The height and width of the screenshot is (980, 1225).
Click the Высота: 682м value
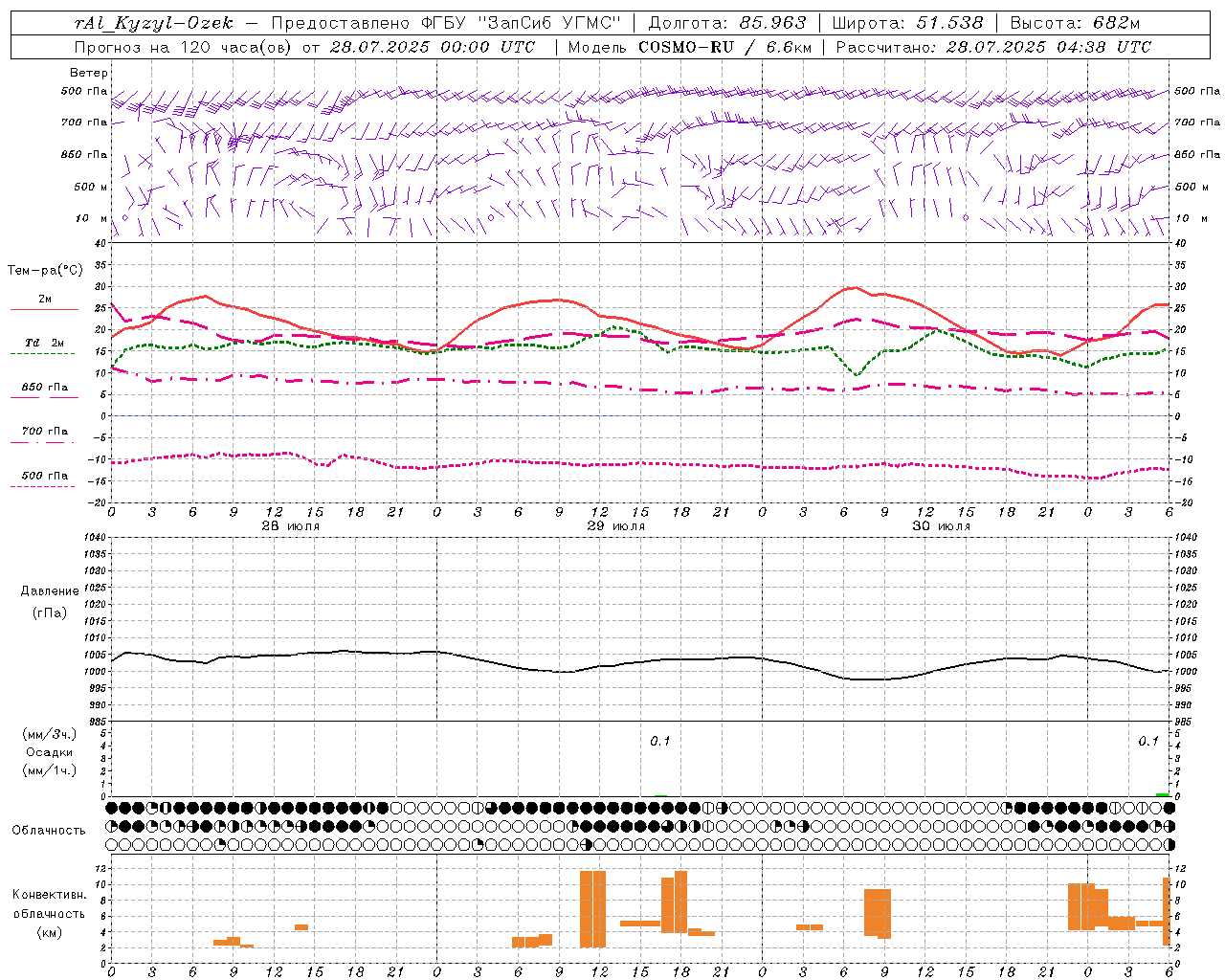[x=1075, y=23]
